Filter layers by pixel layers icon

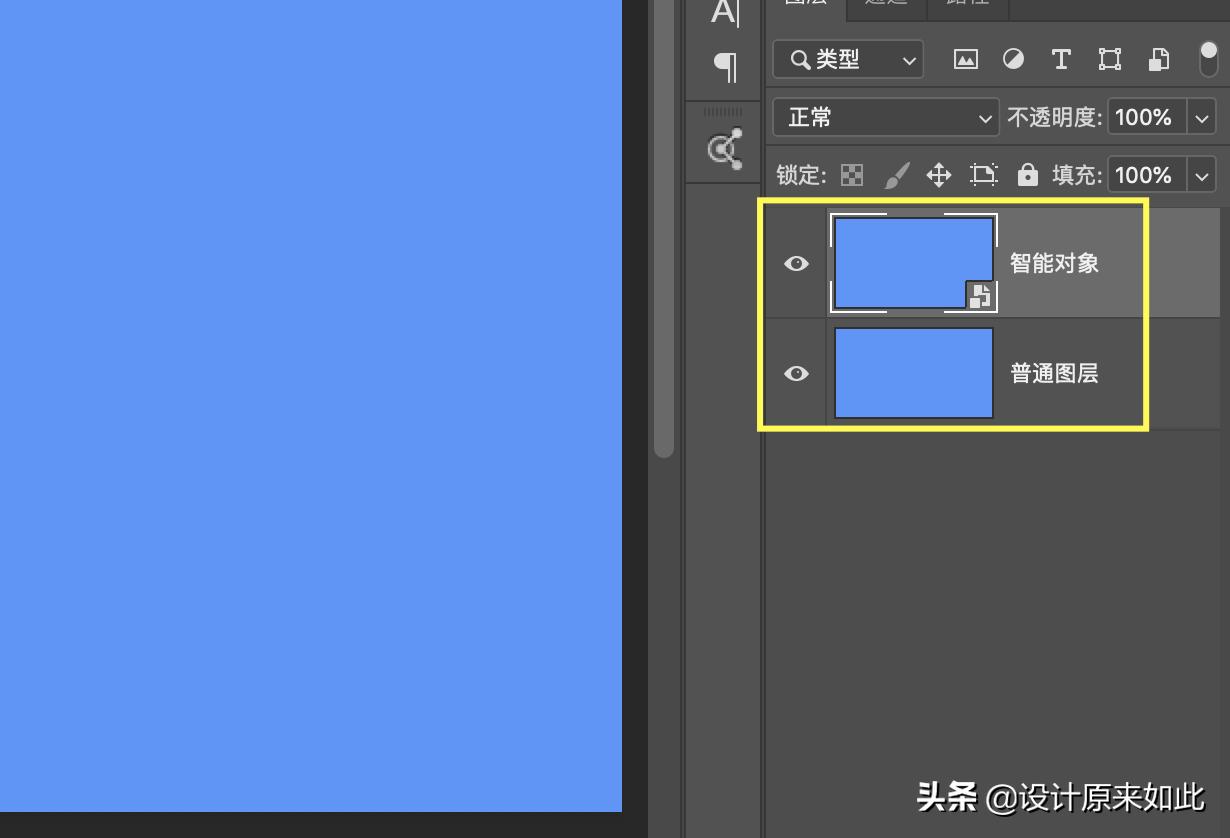click(965, 60)
